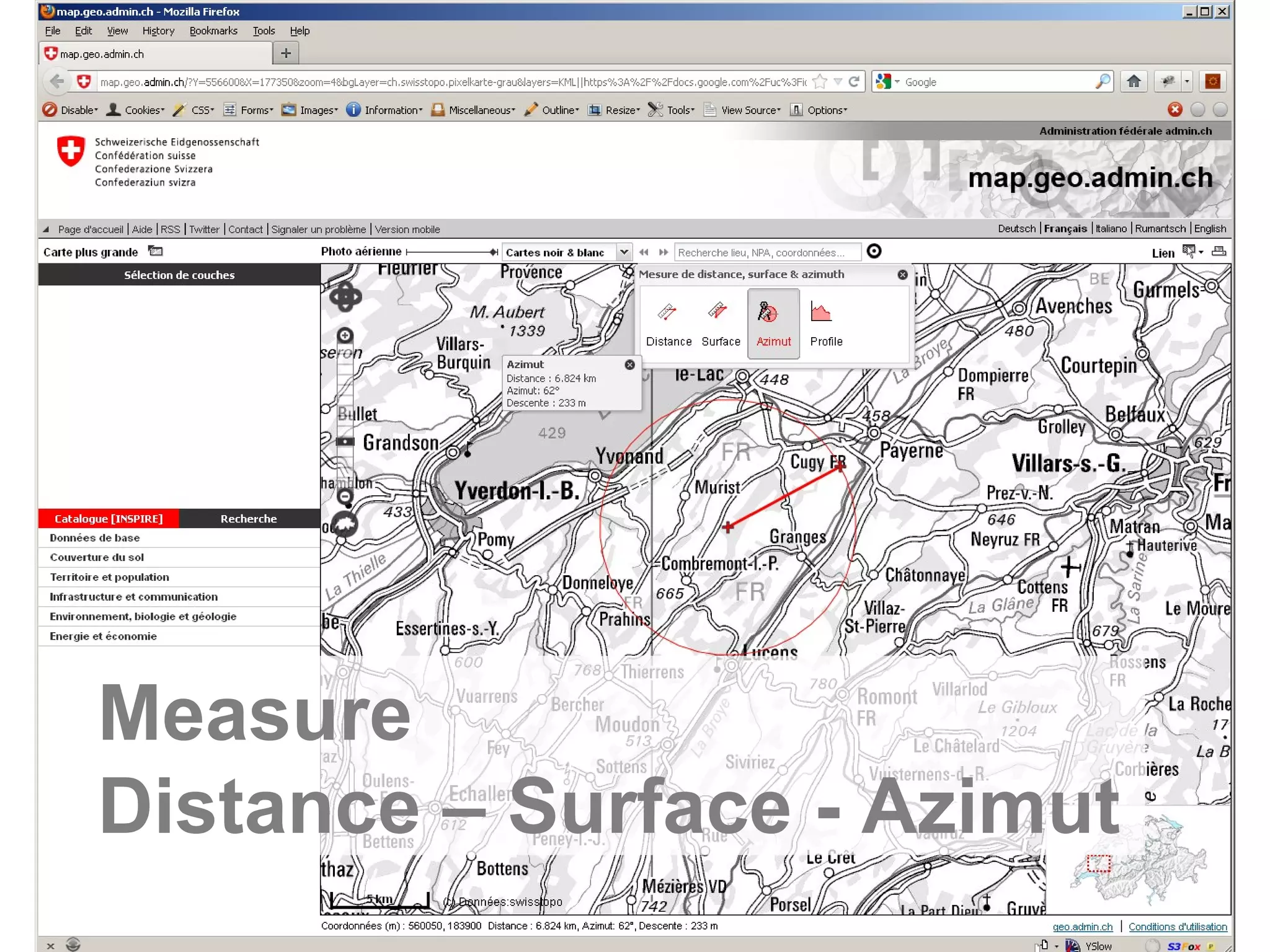Open the Cookies developer toolbar menu
Screen dimensions: 1270x952
tap(136, 110)
